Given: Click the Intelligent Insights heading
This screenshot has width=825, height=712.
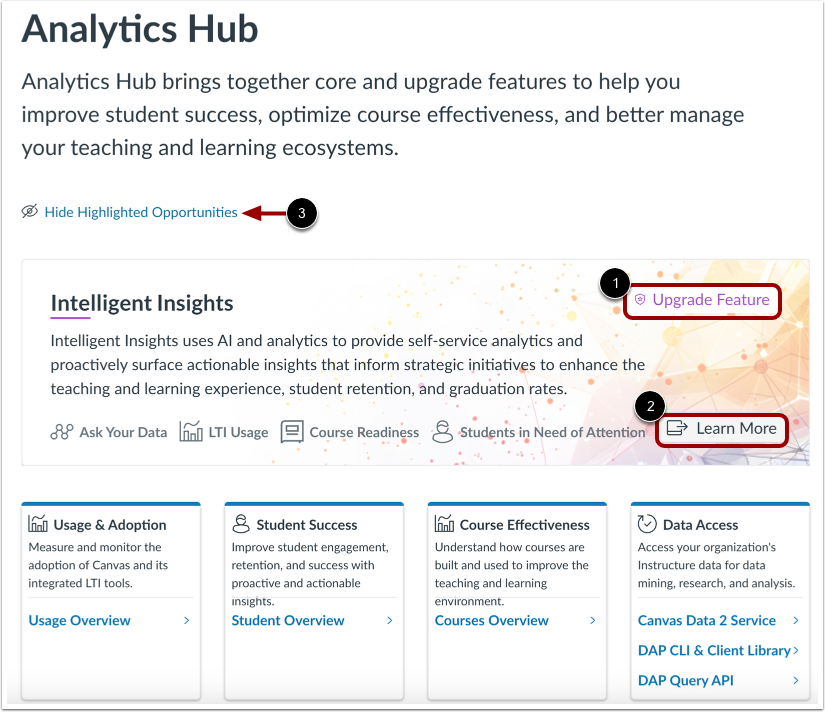Looking at the screenshot, I should click(x=141, y=303).
